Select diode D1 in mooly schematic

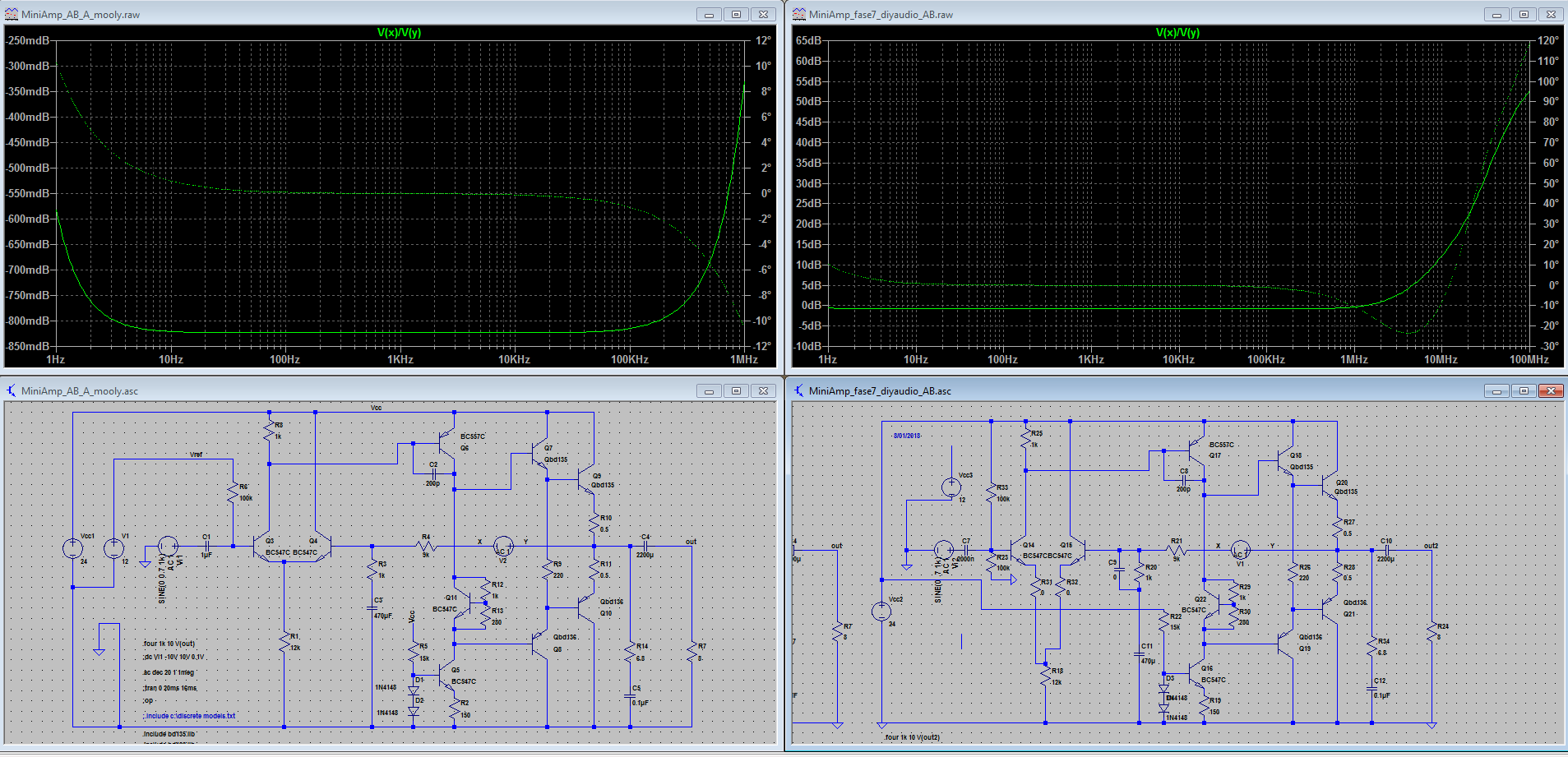pos(414,691)
